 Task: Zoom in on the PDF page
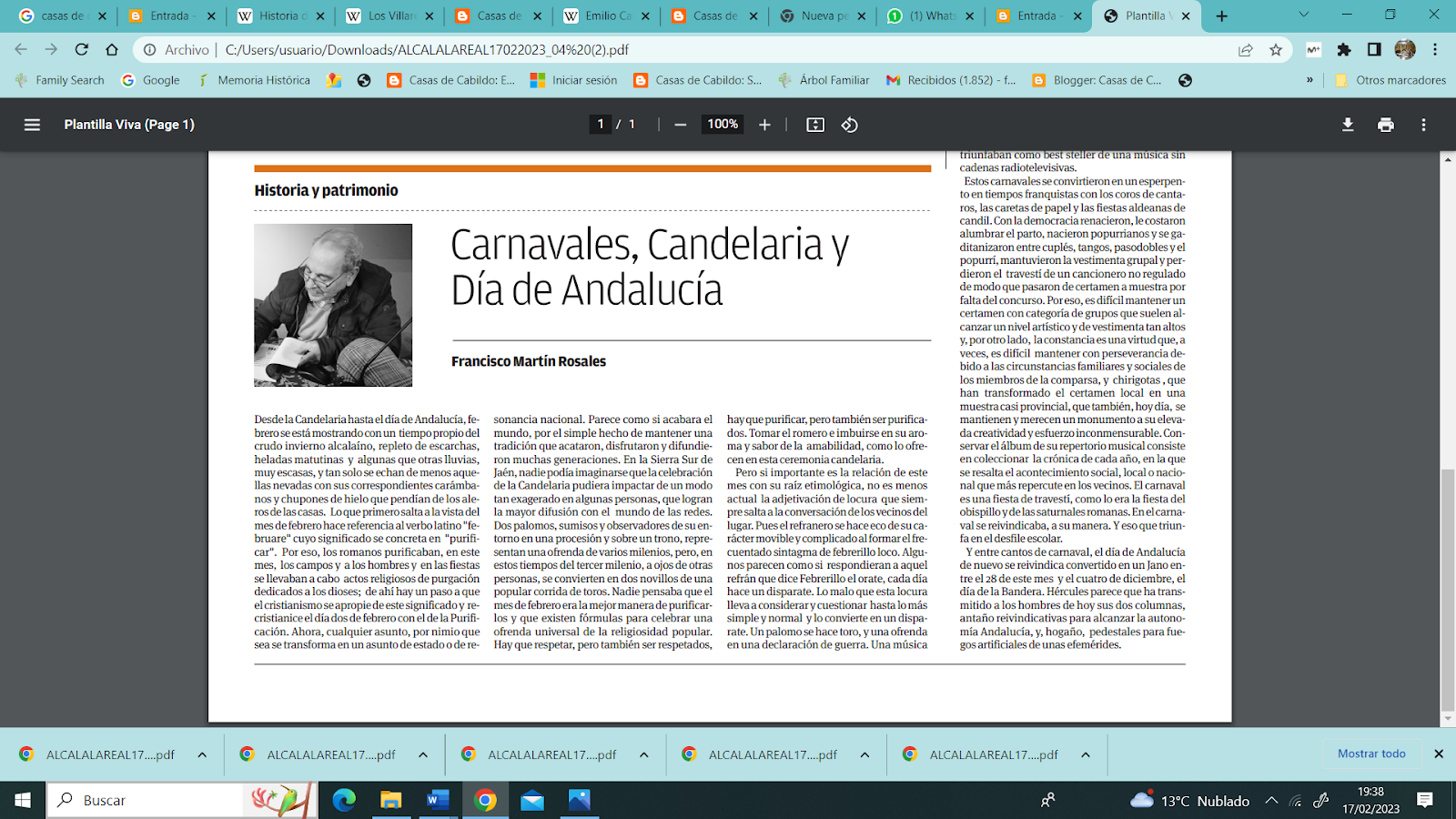(x=764, y=125)
